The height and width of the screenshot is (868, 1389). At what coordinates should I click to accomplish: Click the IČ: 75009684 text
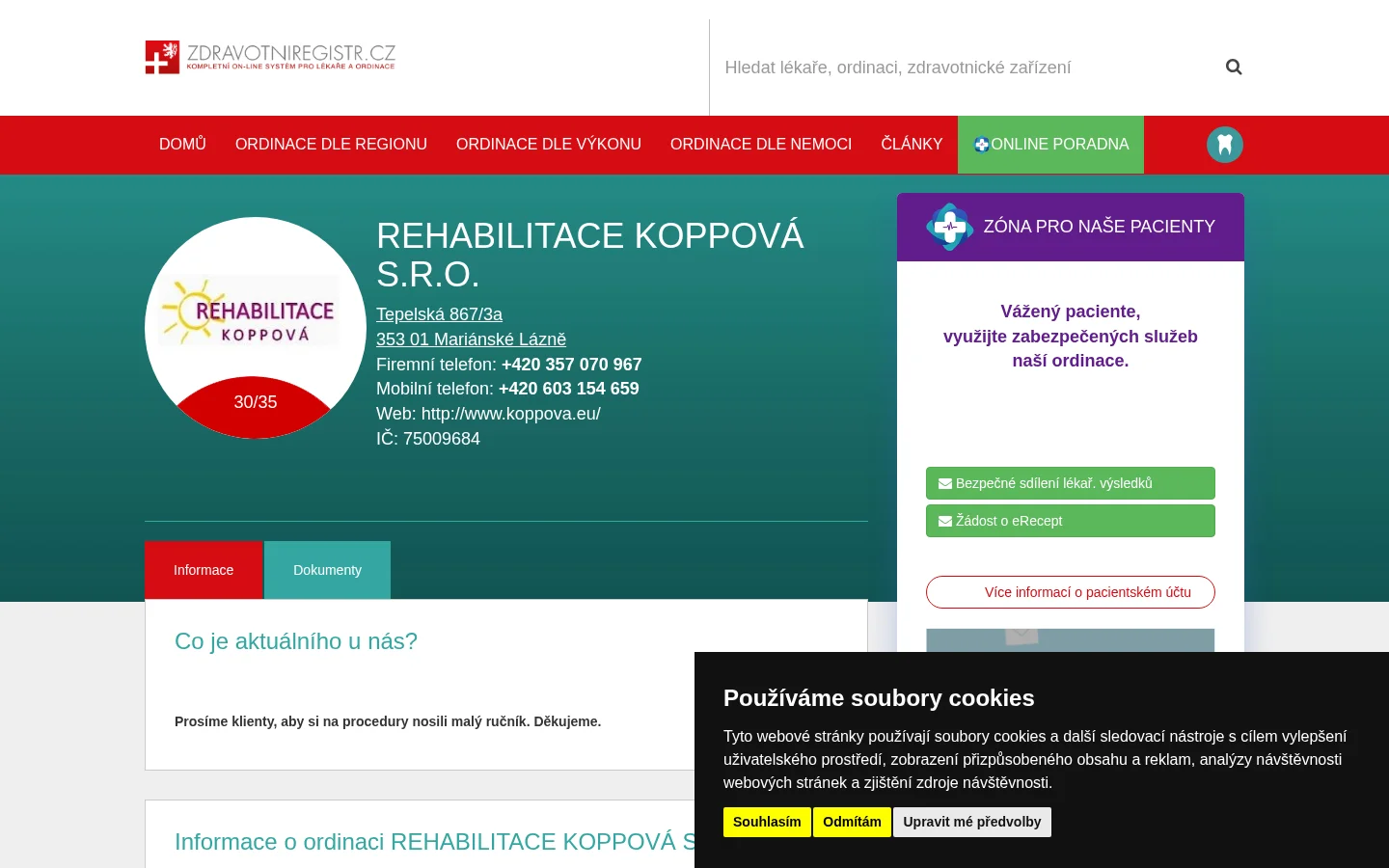pyautogui.click(x=428, y=439)
